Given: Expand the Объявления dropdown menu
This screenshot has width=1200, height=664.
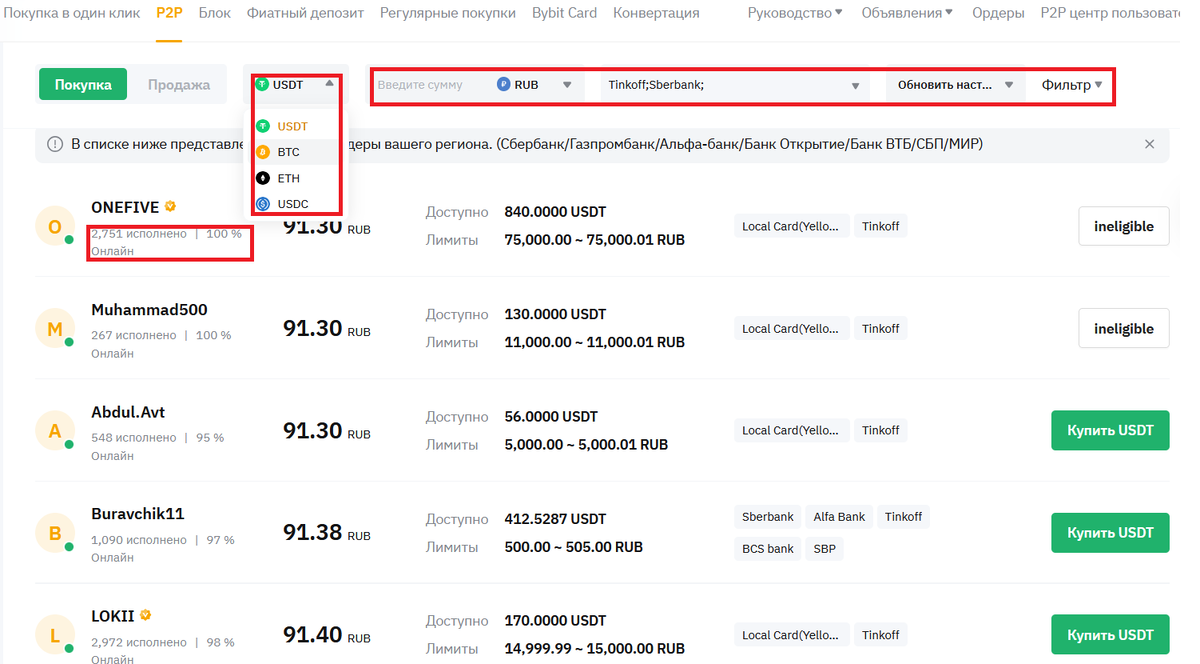Looking at the screenshot, I should (906, 13).
